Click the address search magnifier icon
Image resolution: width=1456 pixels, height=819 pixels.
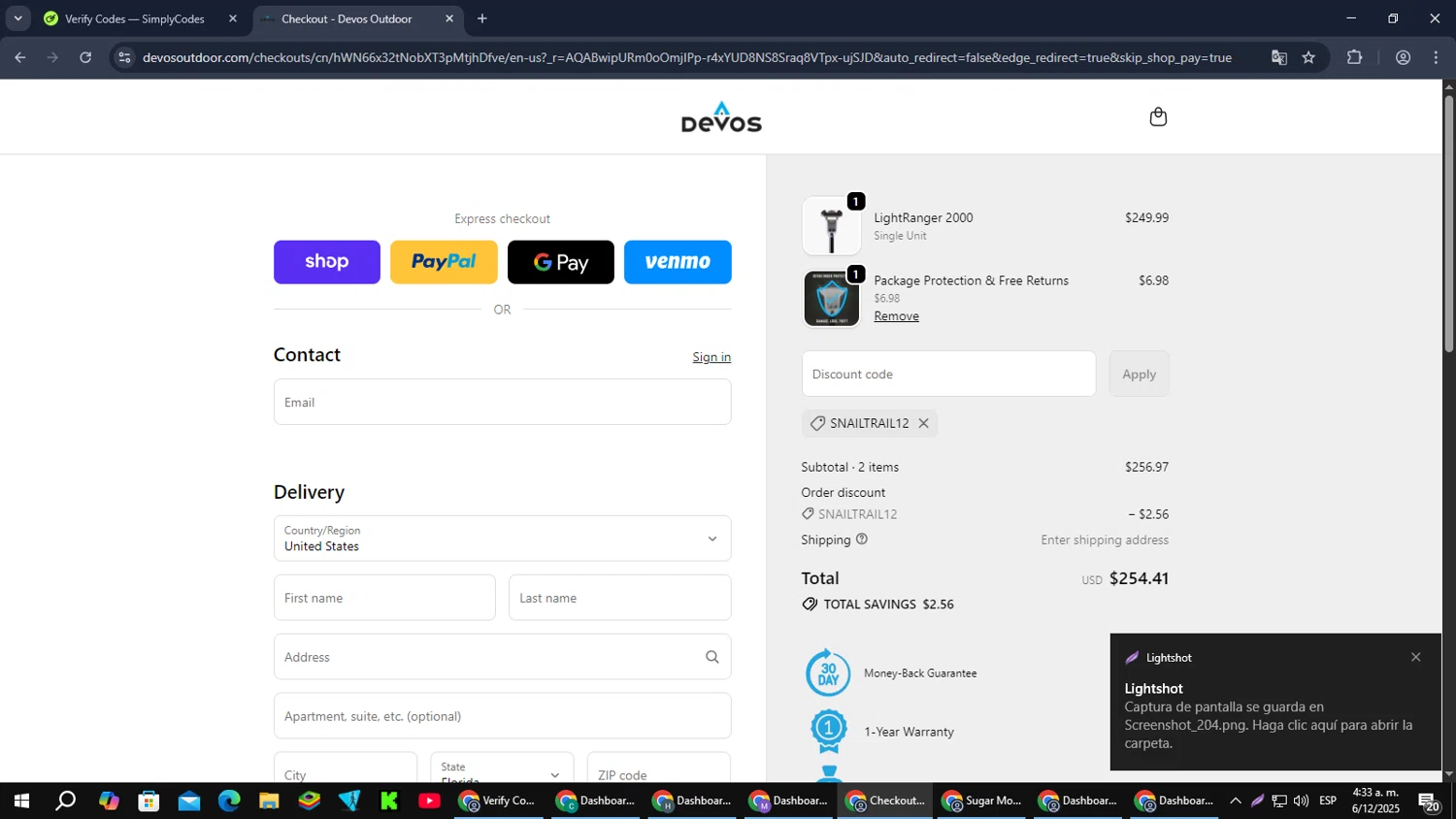[712, 657]
